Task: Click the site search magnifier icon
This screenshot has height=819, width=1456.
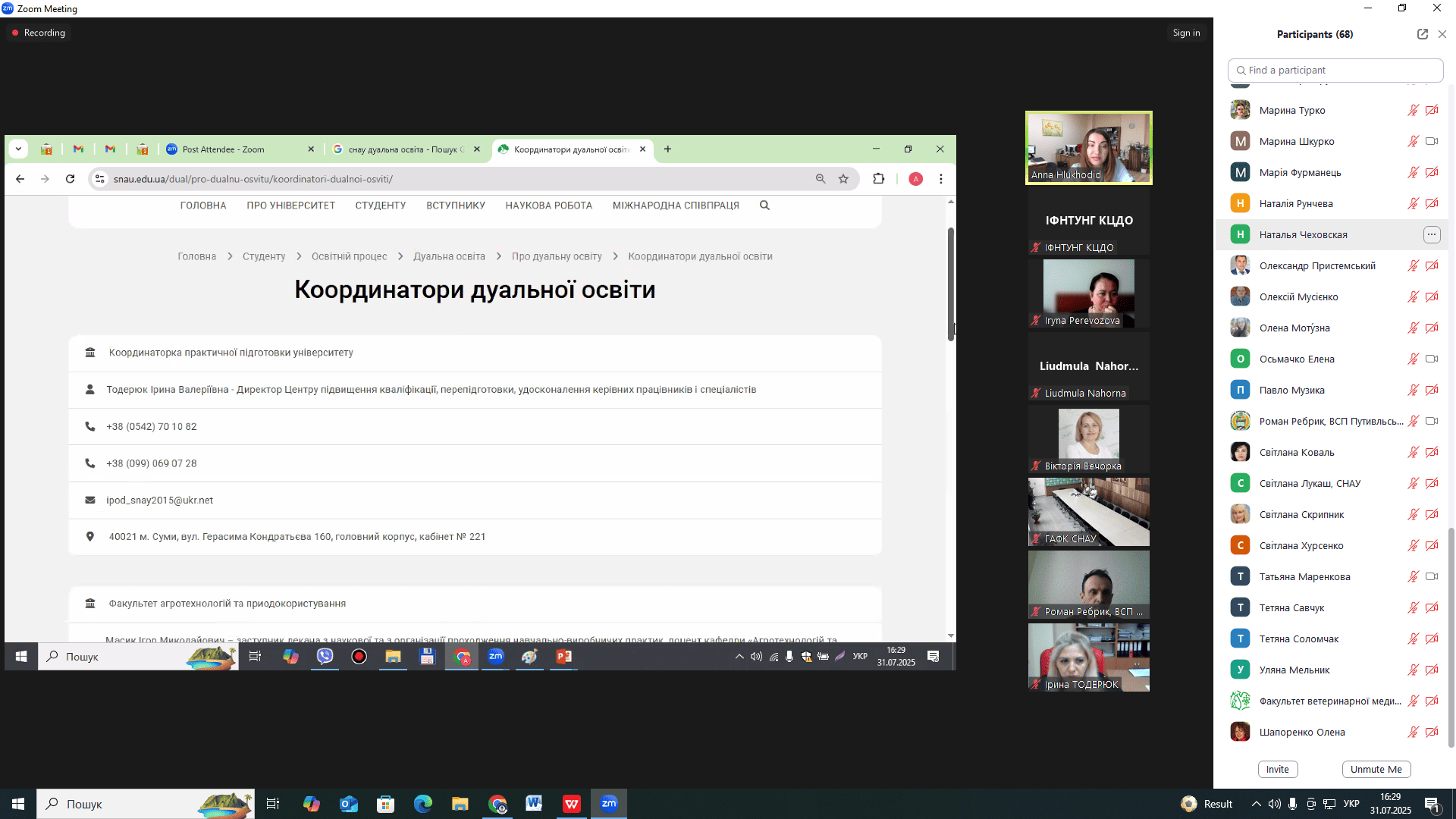Action: pyautogui.click(x=764, y=206)
